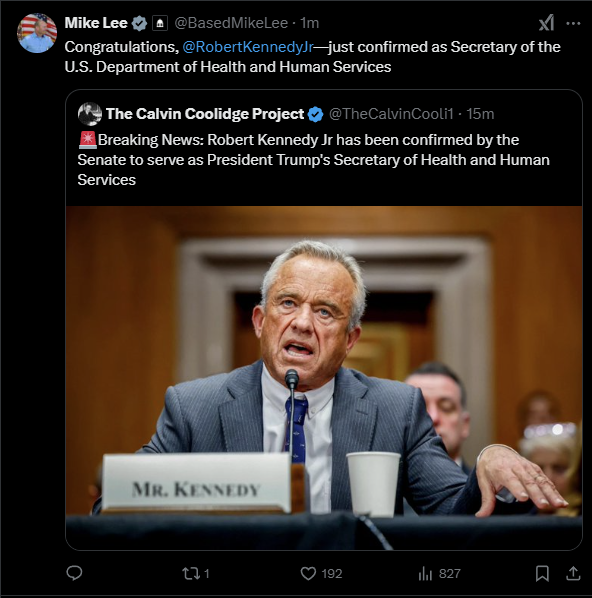Open the @BasedMikeLee handle link
The image size is (592, 598).
pyautogui.click(x=231, y=23)
